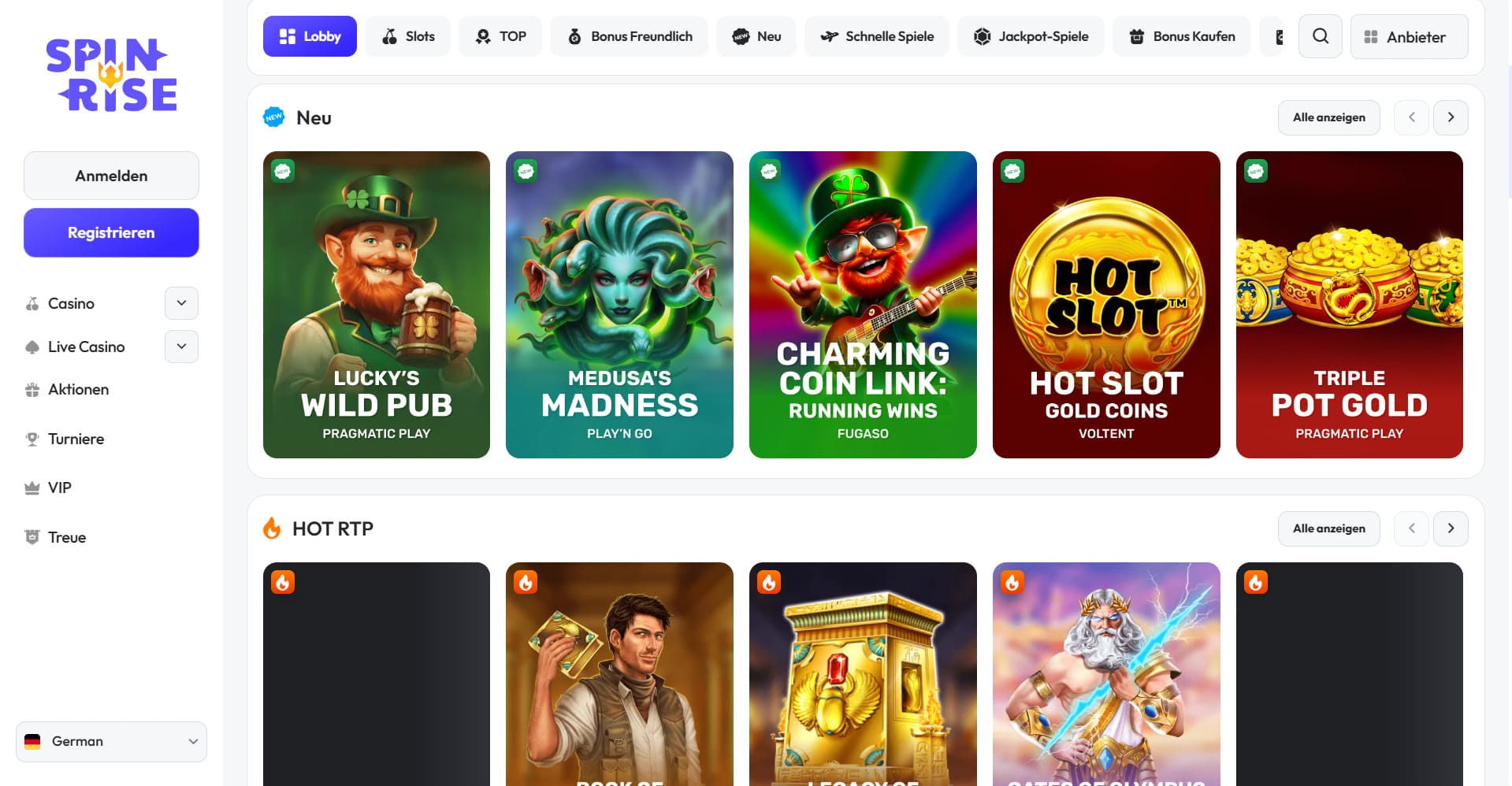Click the Treue shield icon in sidebar
The image size is (1512, 786).
(32, 537)
